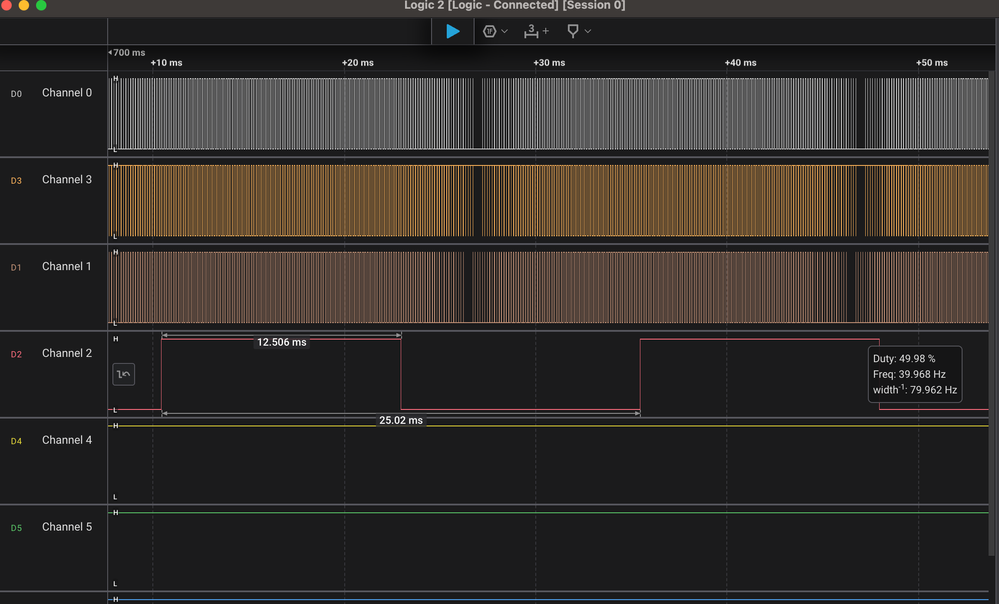Screen dimensions: 999x604
Task: Click the 25.02 ms period measurement
Action: (401, 421)
